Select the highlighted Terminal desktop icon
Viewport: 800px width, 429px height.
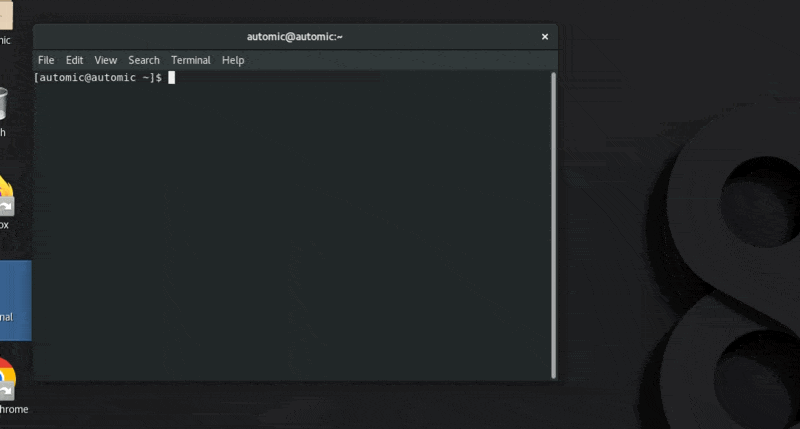(15, 300)
